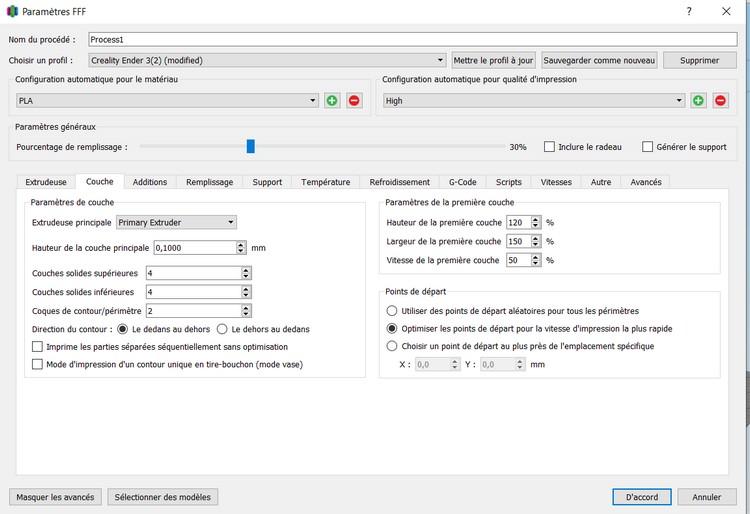Image resolution: width=750 pixels, height=514 pixels.
Task: Select Choisir un point de départ spécifique radio
Action: point(392,346)
